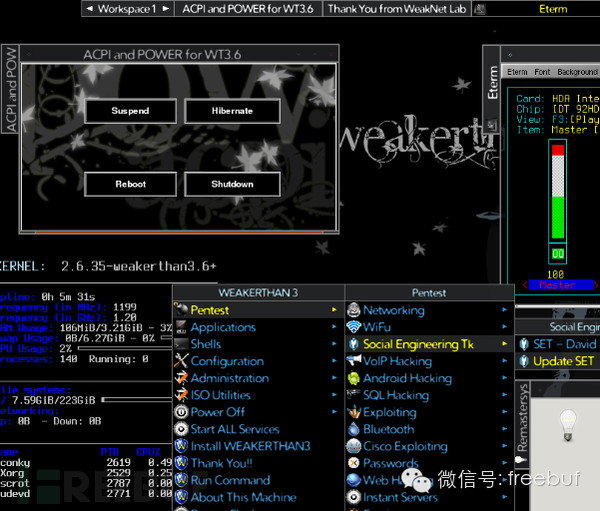This screenshot has width=600, height=511.
Task: Click the Suspend button
Action: [x=130, y=111]
